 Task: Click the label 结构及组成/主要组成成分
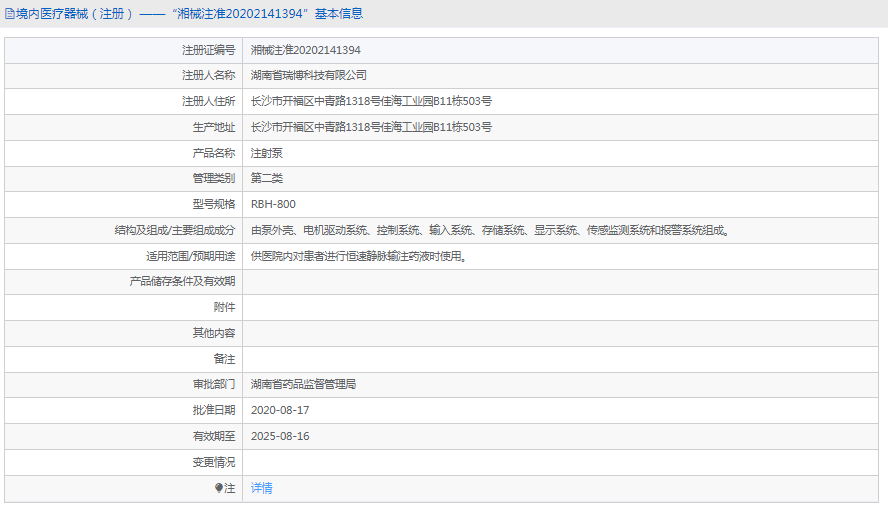coord(175,230)
